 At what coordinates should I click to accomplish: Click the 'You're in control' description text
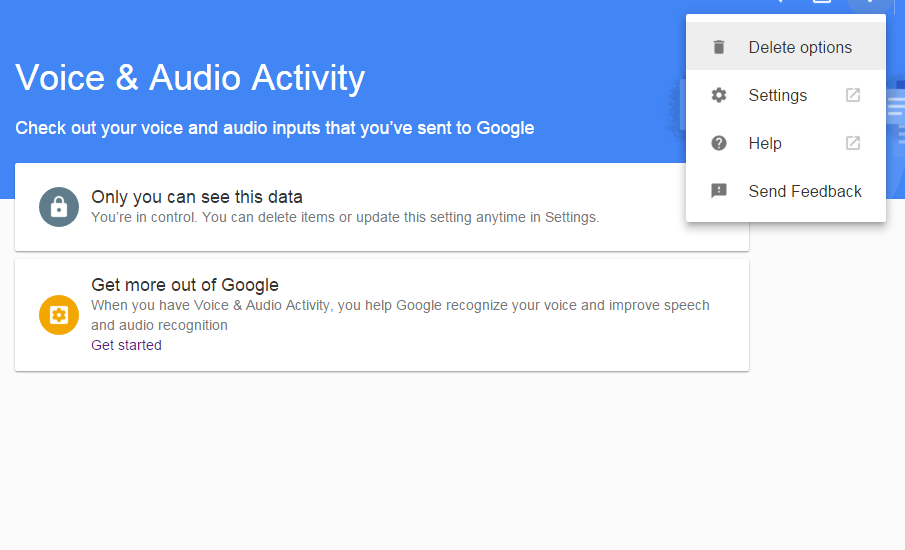point(345,217)
